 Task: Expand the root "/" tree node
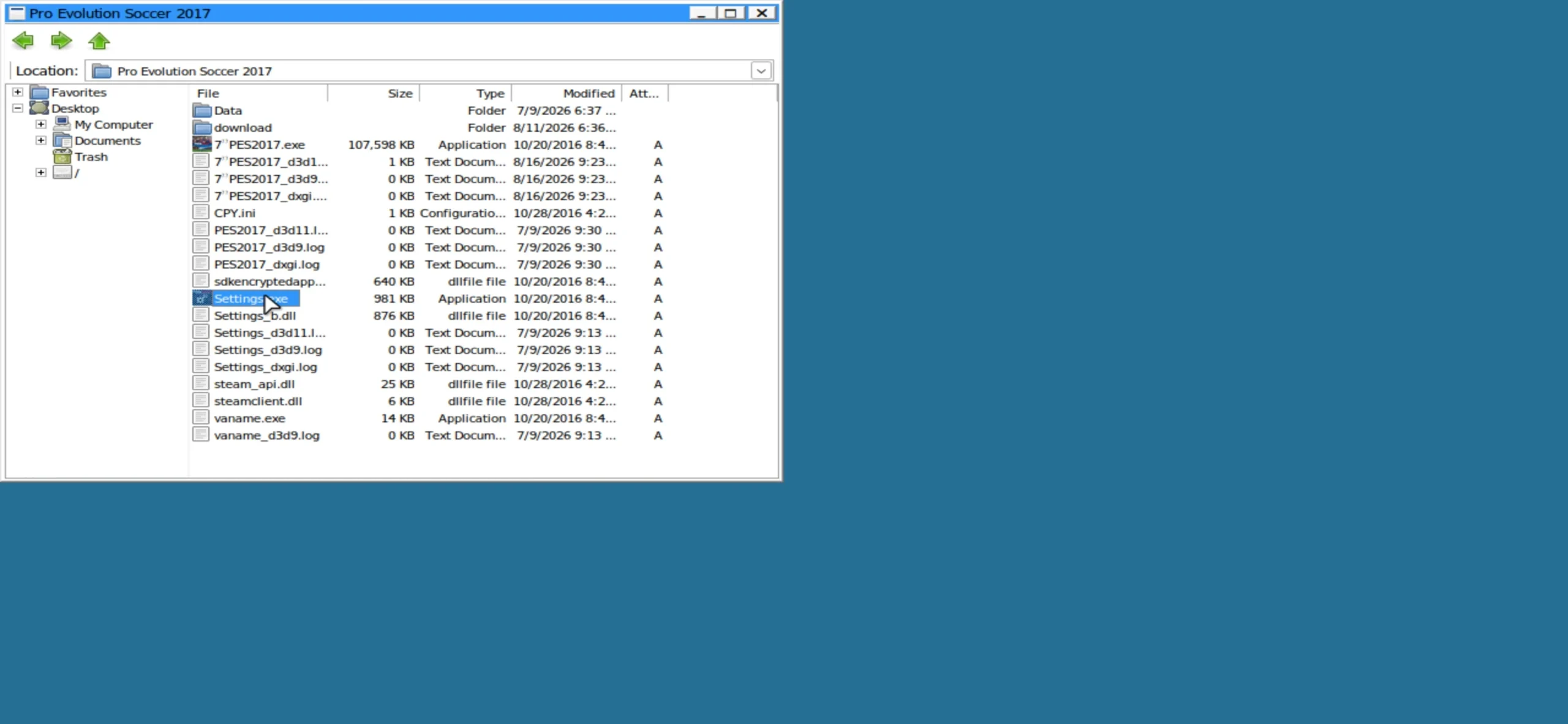(41, 173)
